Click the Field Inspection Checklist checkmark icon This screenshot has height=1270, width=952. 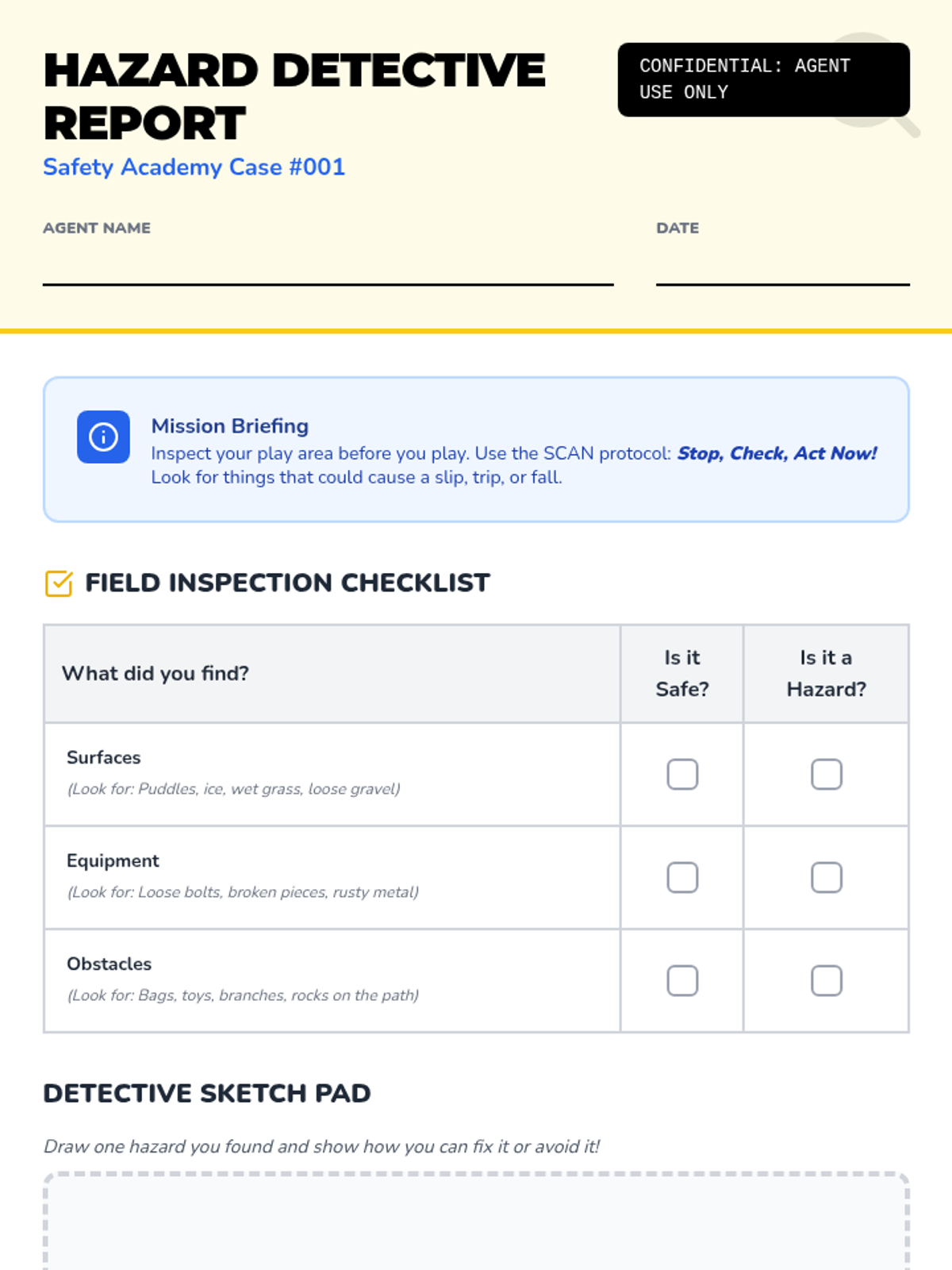pyautogui.click(x=59, y=583)
